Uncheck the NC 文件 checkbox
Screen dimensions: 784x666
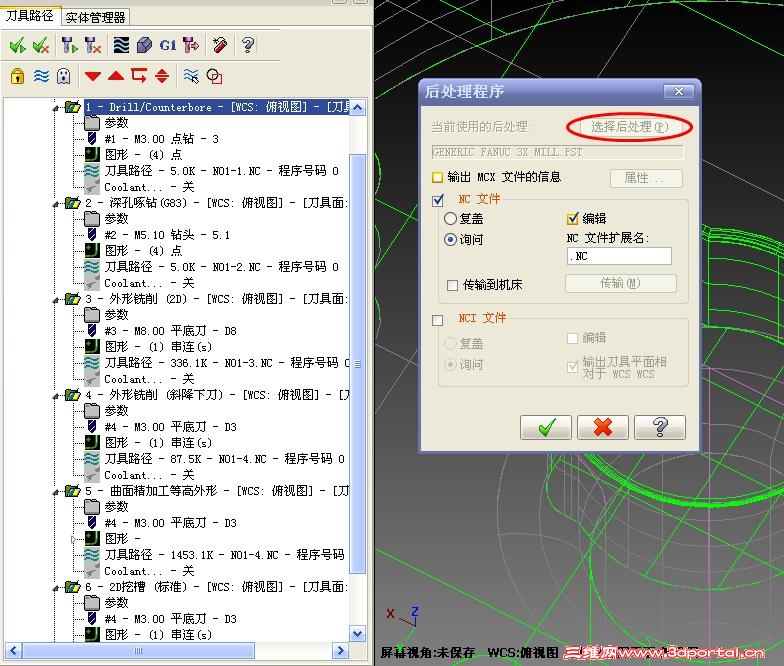[x=438, y=200]
